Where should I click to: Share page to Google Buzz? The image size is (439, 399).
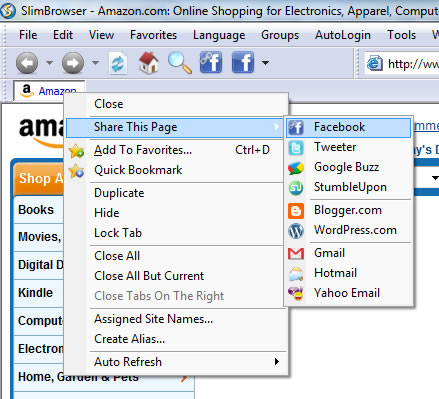(348, 167)
